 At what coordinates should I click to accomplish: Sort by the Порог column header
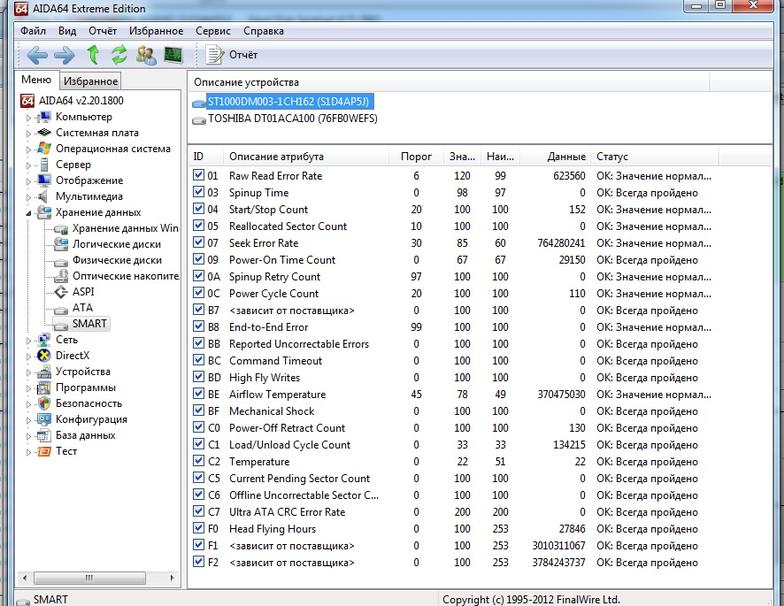[416, 156]
